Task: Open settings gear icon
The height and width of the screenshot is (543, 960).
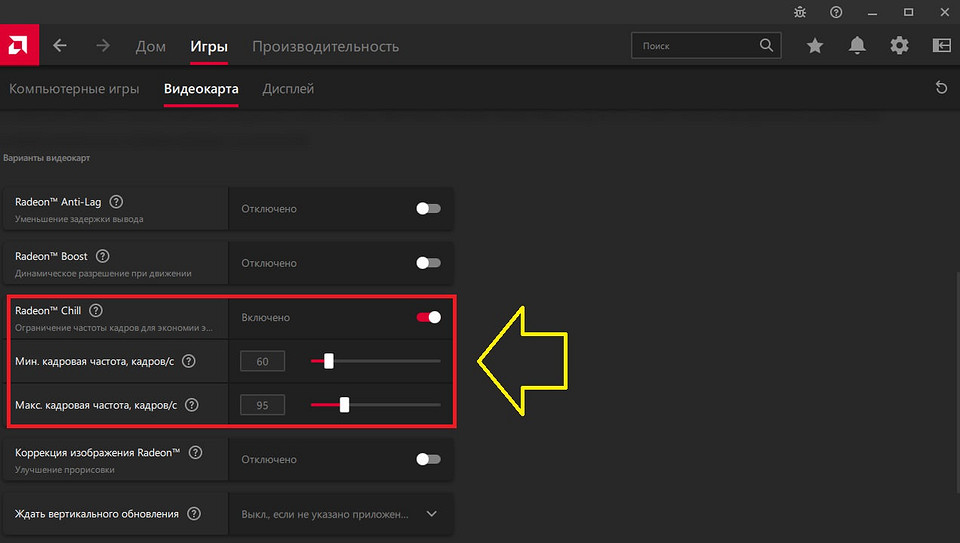Action: (x=899, y=46)
